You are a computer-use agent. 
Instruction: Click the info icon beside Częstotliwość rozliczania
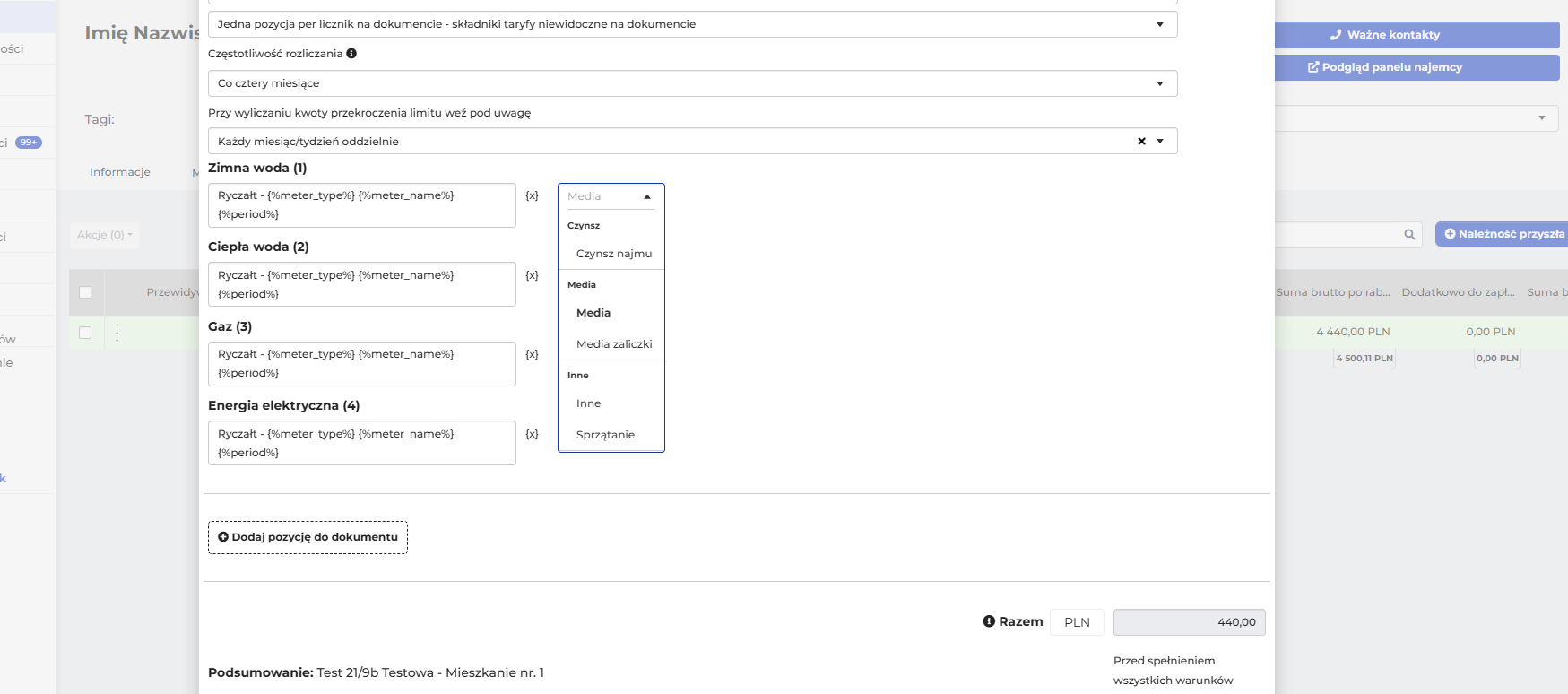(x=351, y=53)
